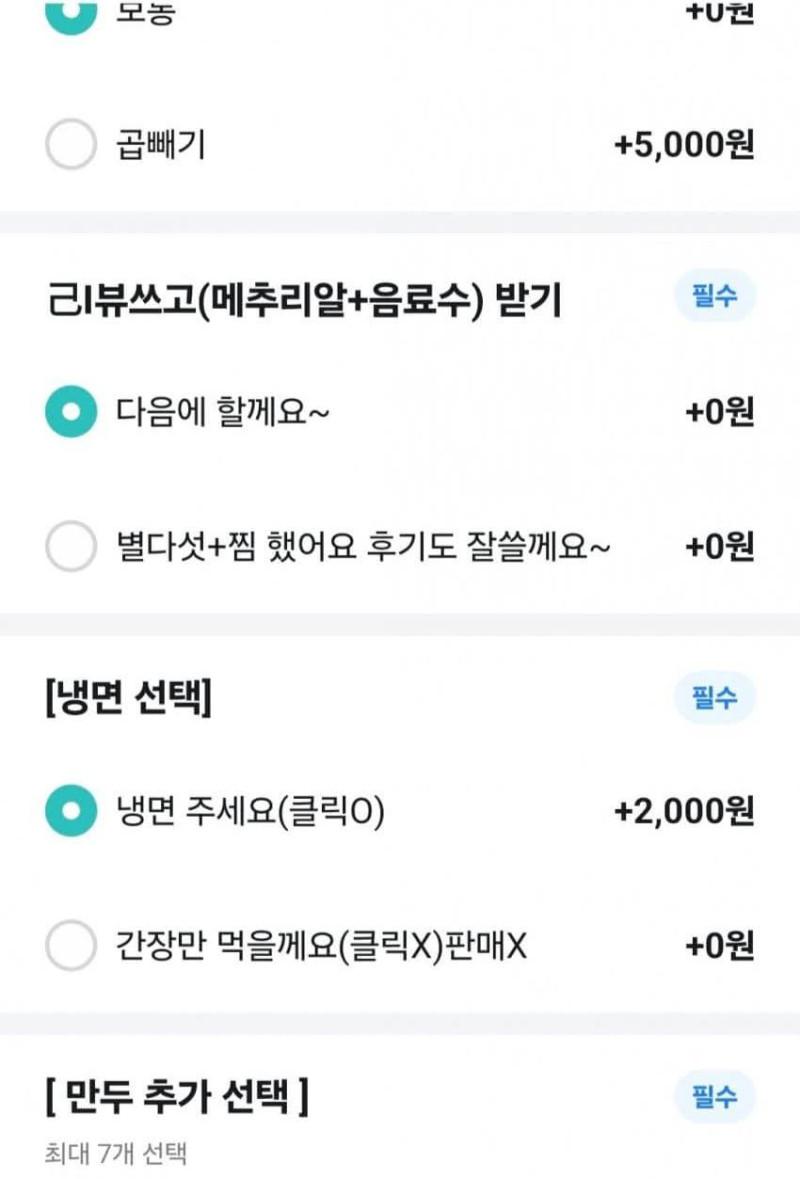This screenshot has height=1179, width=800.
Task: Tap the [ 만두 추가 선택 ] heading
Action: (x=177, y=1098)
